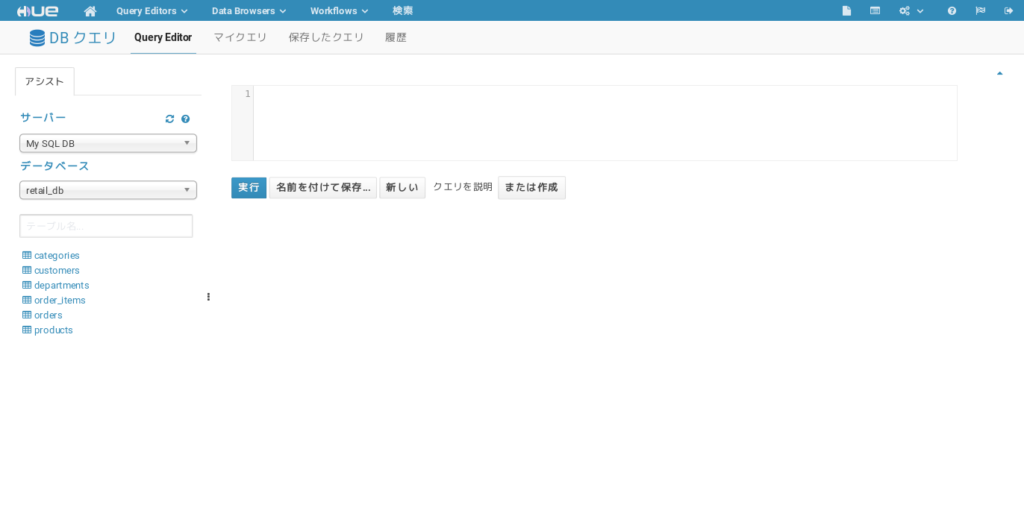Click the departments table icon
This screenshot has width=1024, height=528.
pos(27,286)
